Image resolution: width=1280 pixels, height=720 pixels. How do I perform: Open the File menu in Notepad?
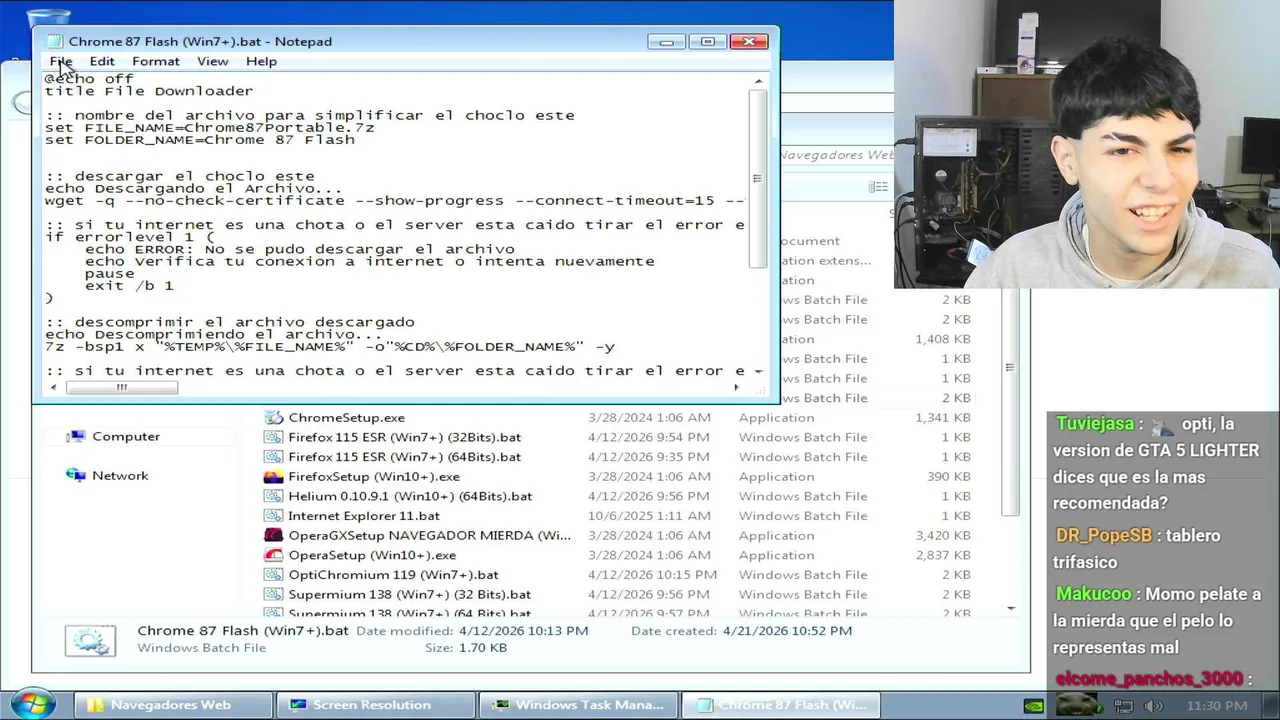(60, 61)
